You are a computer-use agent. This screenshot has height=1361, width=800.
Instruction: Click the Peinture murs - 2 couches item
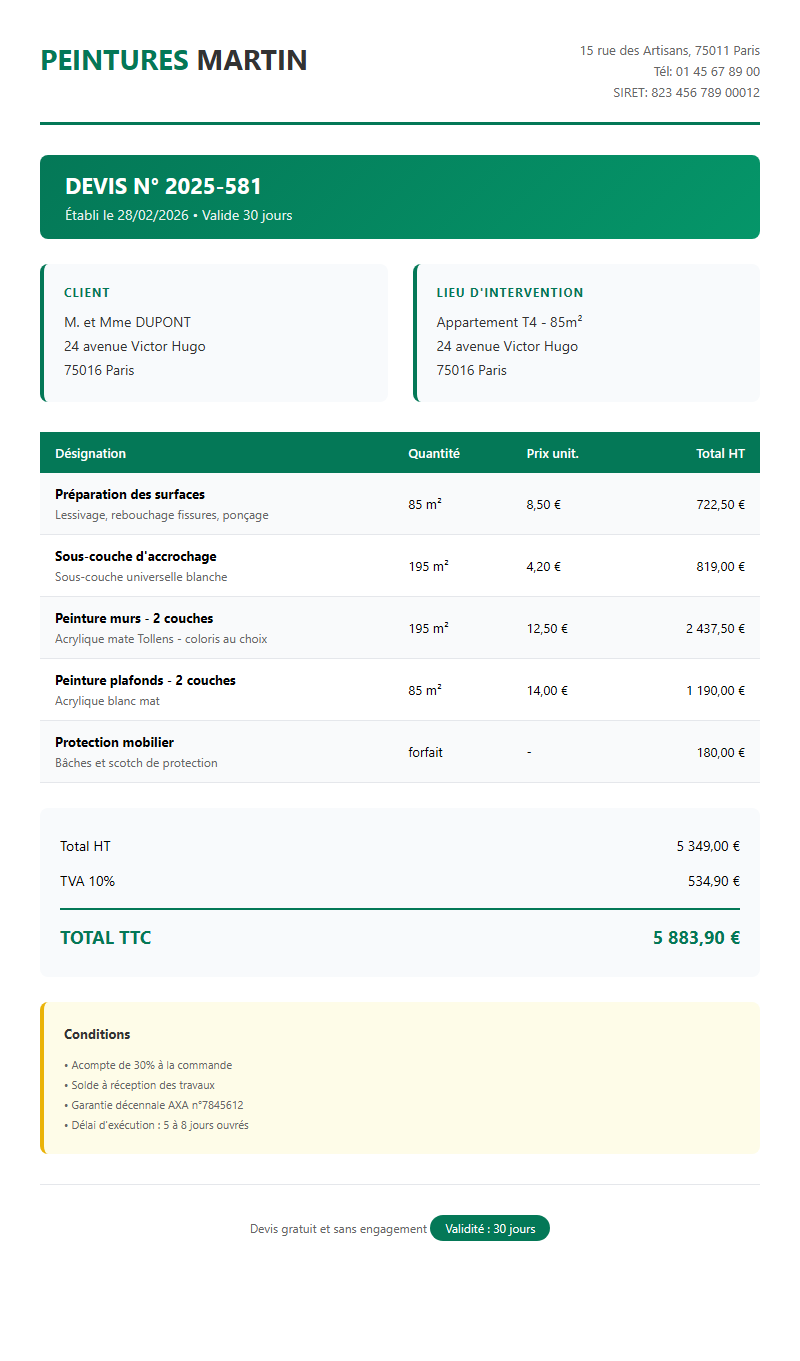tap(134, 618)
